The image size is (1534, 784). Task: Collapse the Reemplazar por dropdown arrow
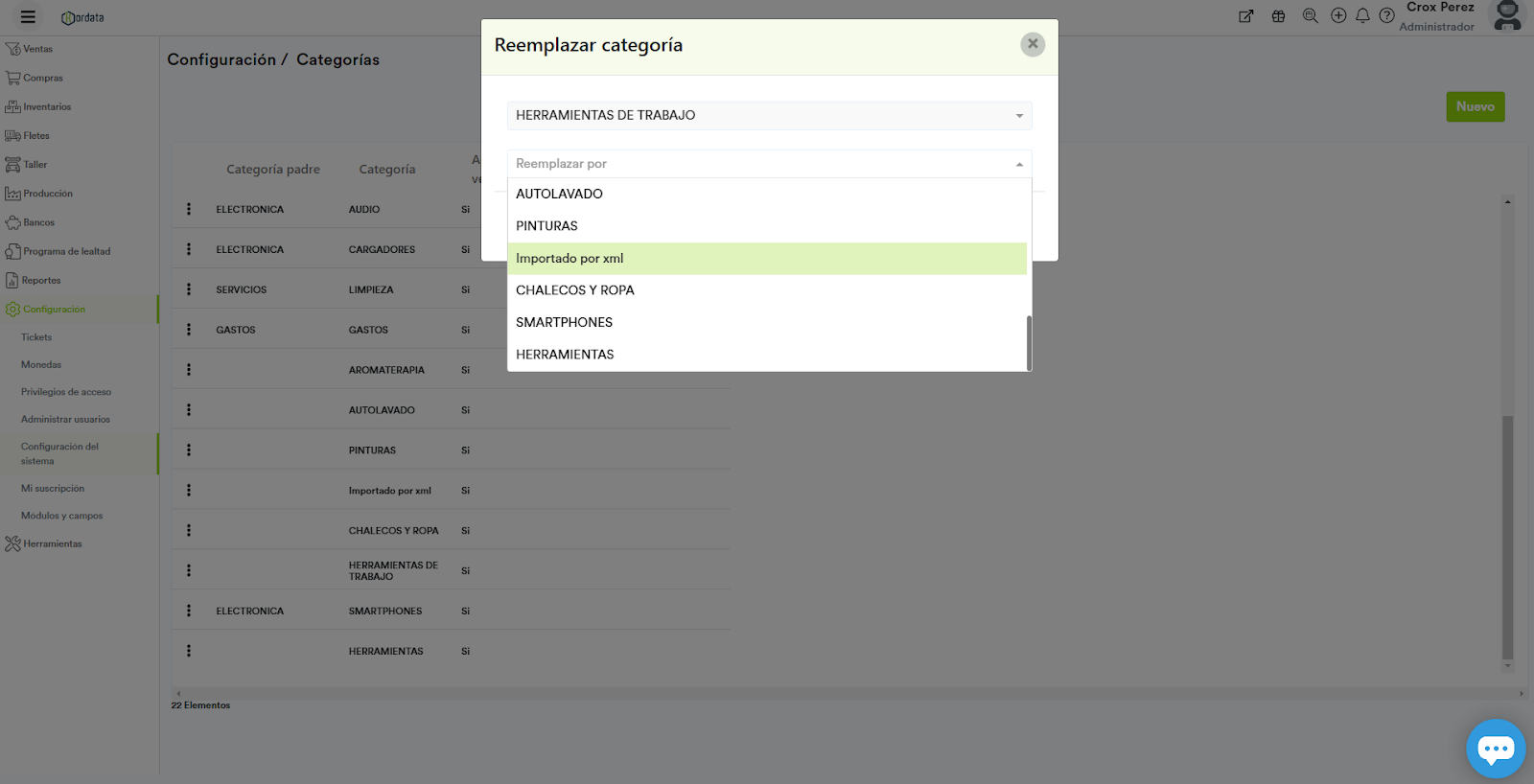click(1019, 165)
